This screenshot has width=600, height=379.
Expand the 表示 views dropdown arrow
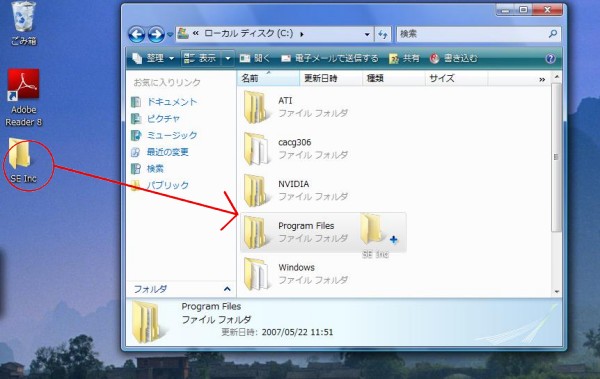tap(228, 58)
